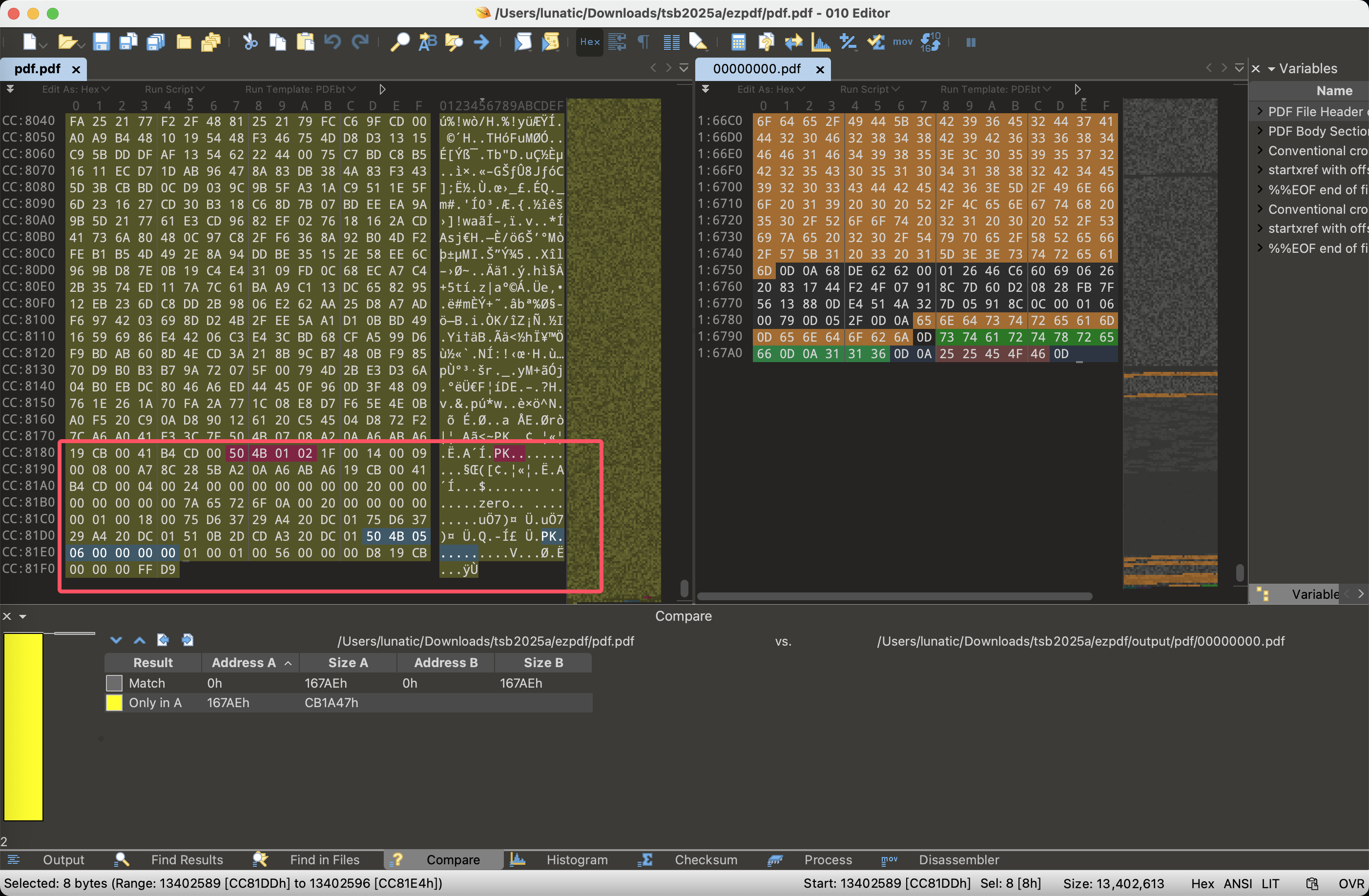Toggle the LIT endian indicator
Viewport: 1369px width, 896px height.
point(1270,883)
